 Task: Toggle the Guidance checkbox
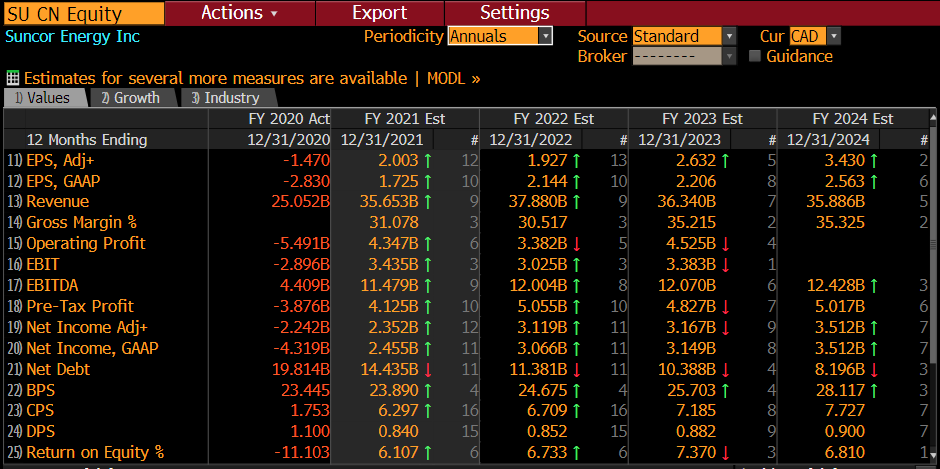tap(755, 56)
